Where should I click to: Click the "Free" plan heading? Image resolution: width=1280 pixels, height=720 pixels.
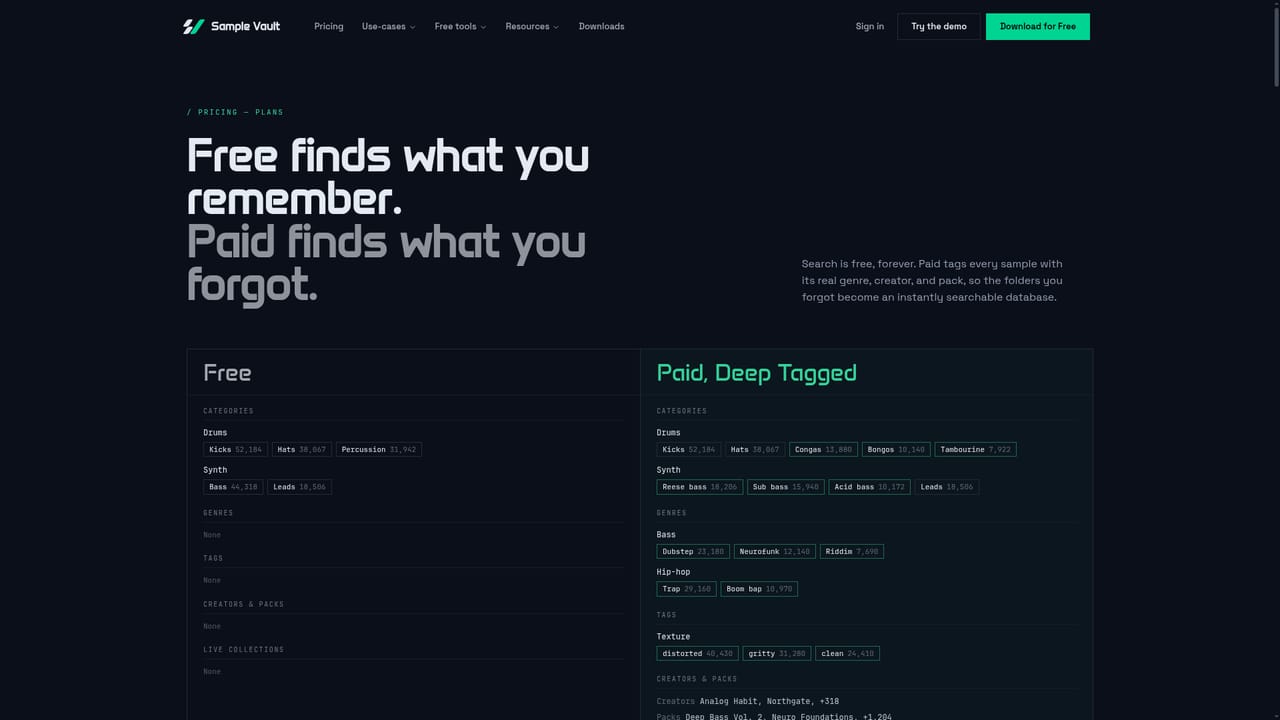point(227,373)
